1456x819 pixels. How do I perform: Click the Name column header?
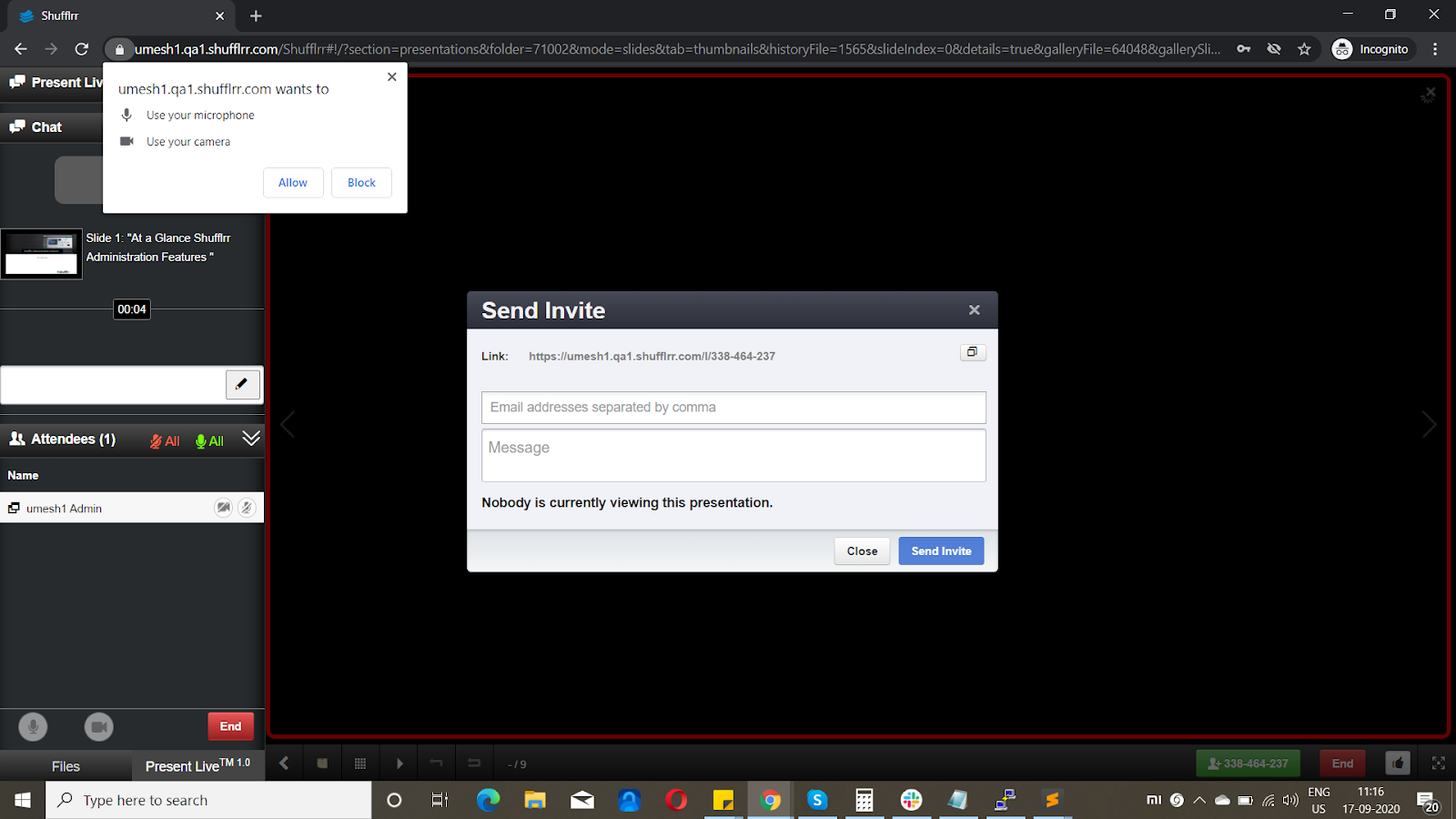tap(23, 476)
